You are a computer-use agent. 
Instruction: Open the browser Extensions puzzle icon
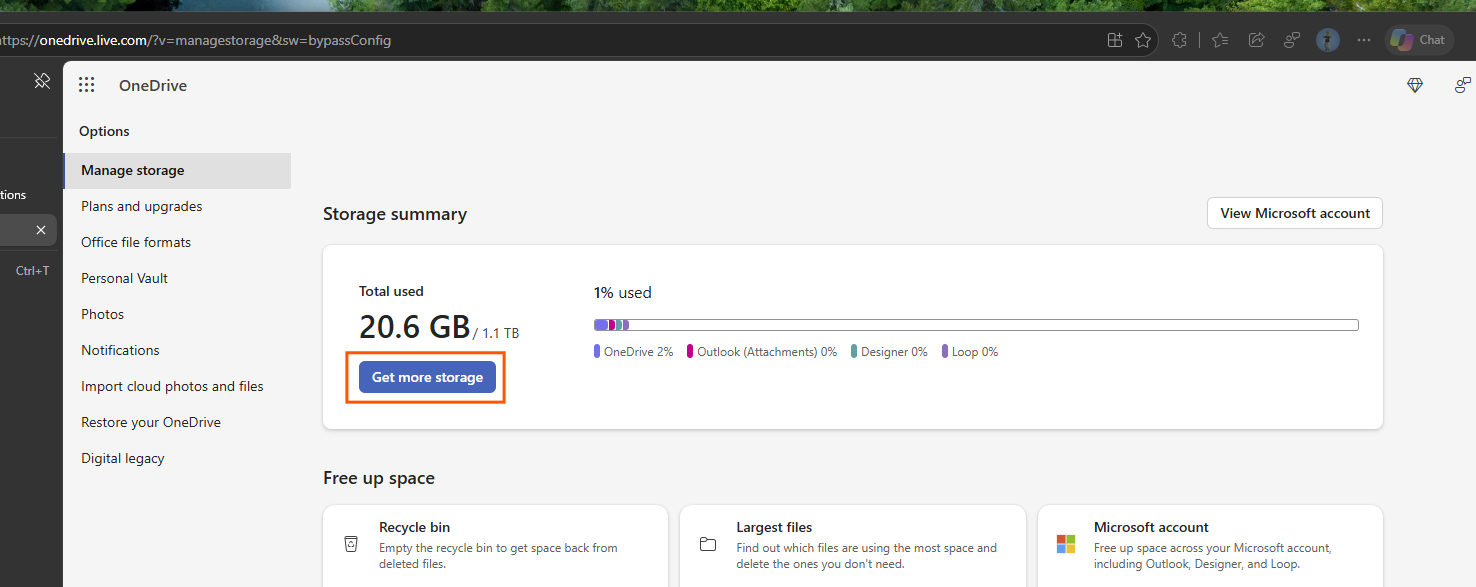coord(1180,40)
